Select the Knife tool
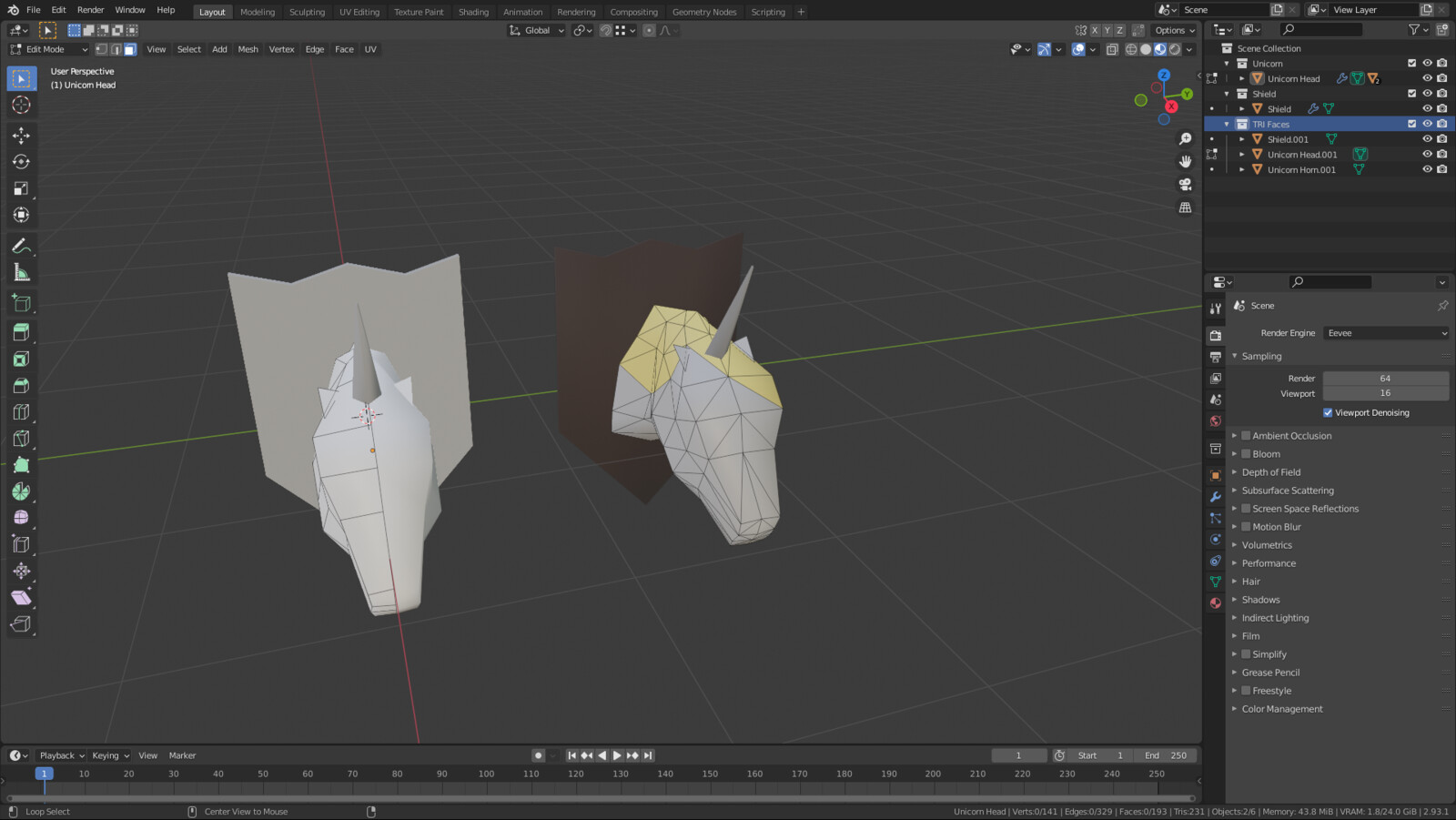 [x=21, y=439]
